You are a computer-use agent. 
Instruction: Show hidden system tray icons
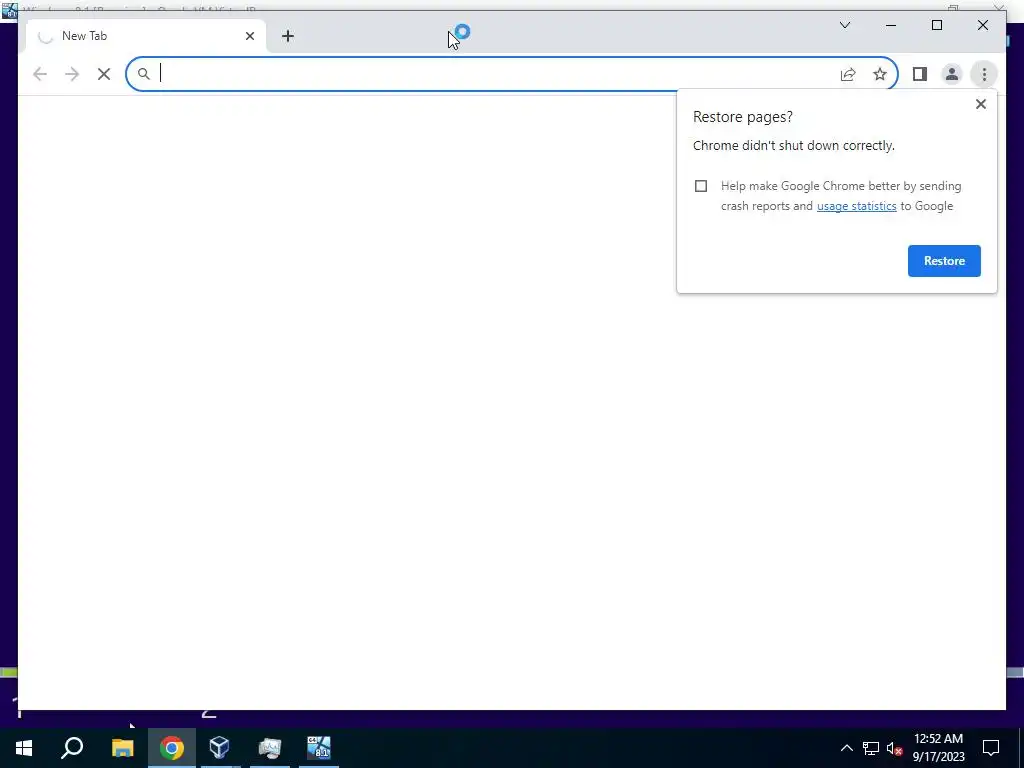point(846,748)
